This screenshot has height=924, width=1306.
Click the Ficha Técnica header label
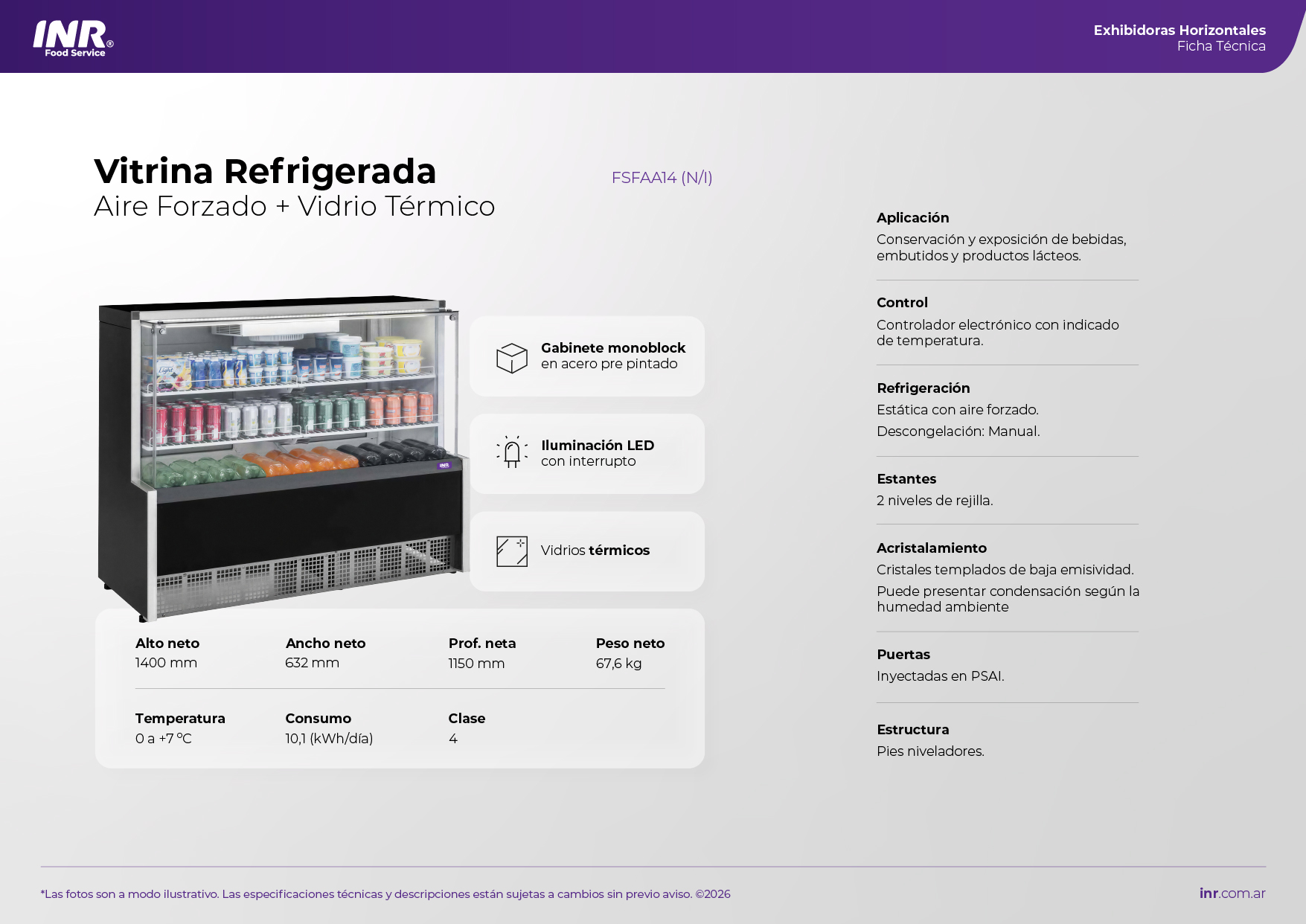click(x=1220, y=46)
